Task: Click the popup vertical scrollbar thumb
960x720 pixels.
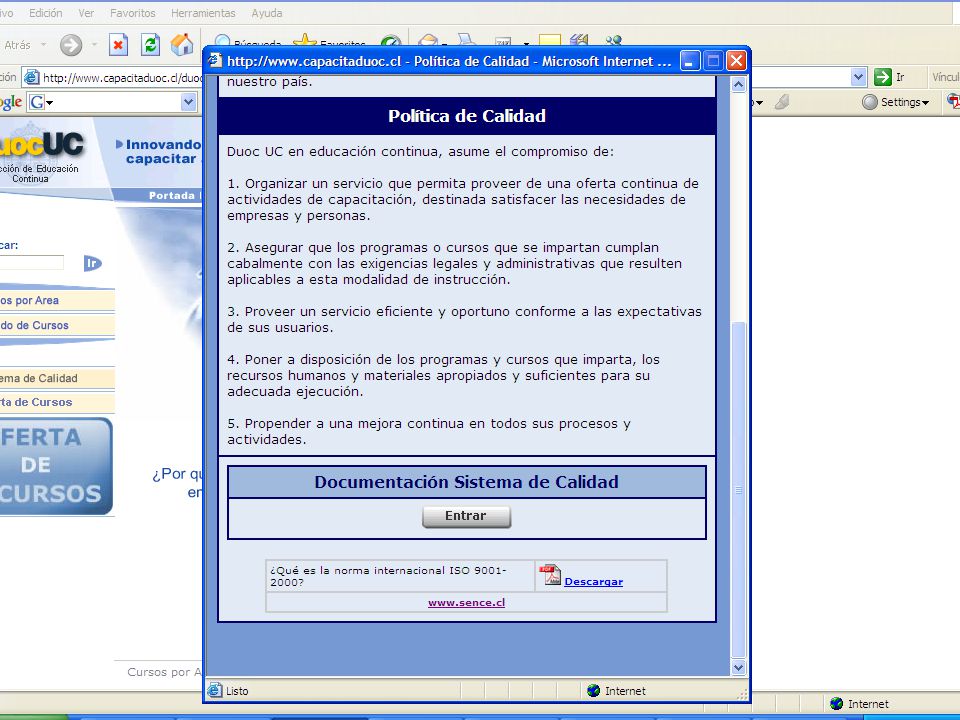Action: (x=738, y=490)
